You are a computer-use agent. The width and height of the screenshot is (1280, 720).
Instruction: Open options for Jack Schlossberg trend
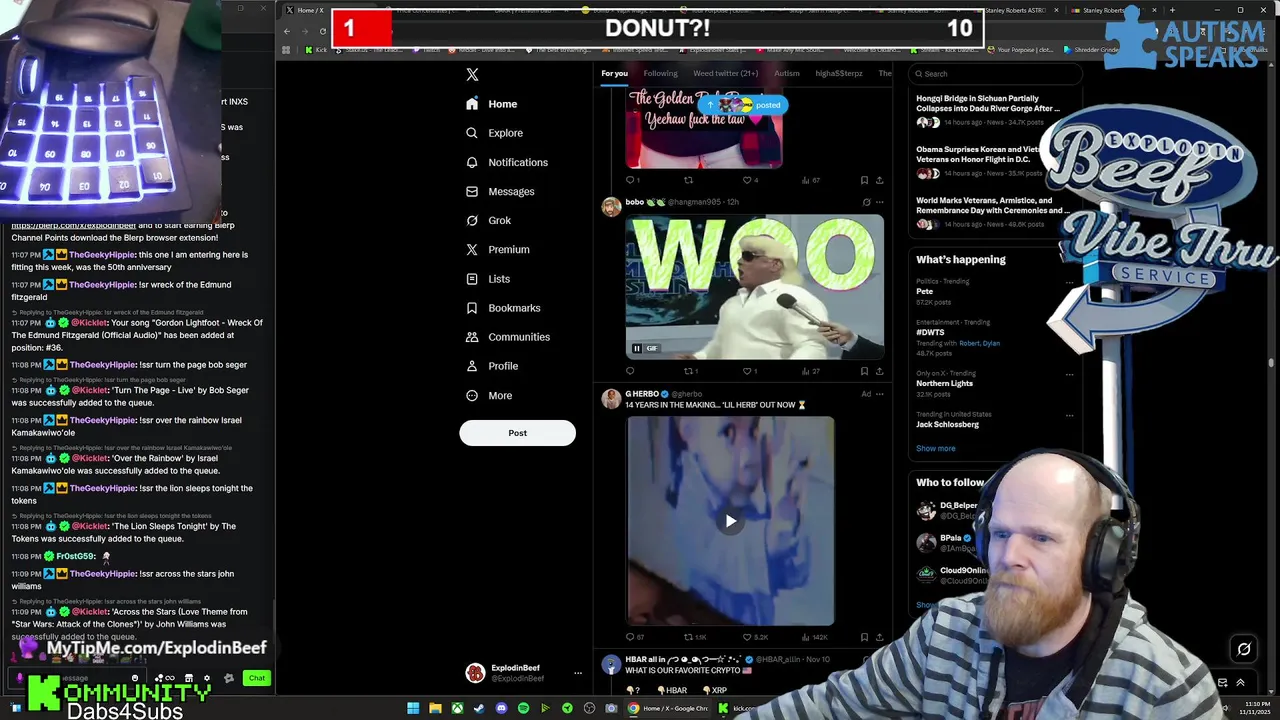tap(1069, 415)
